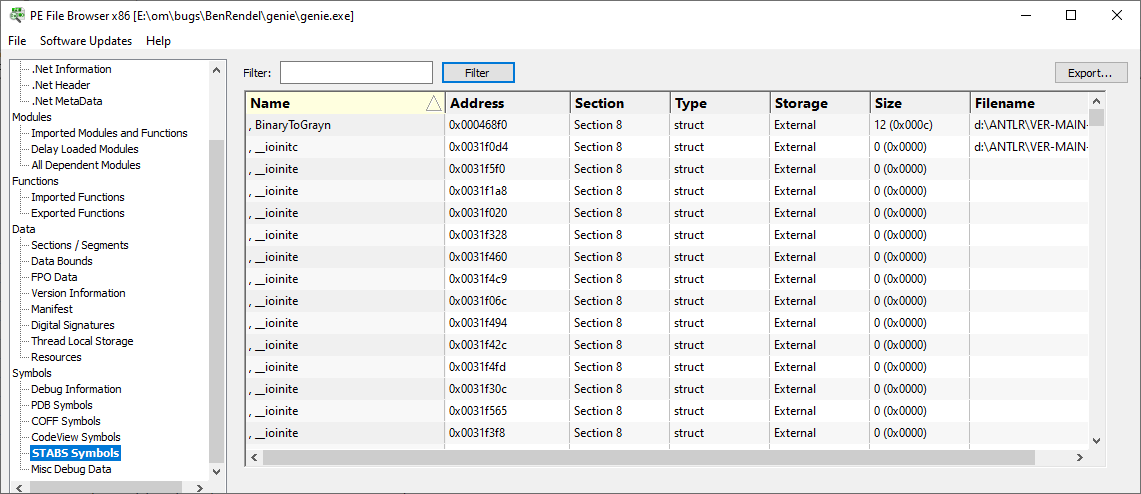
Task: Open the Help menu
Action: coord(159,41)
